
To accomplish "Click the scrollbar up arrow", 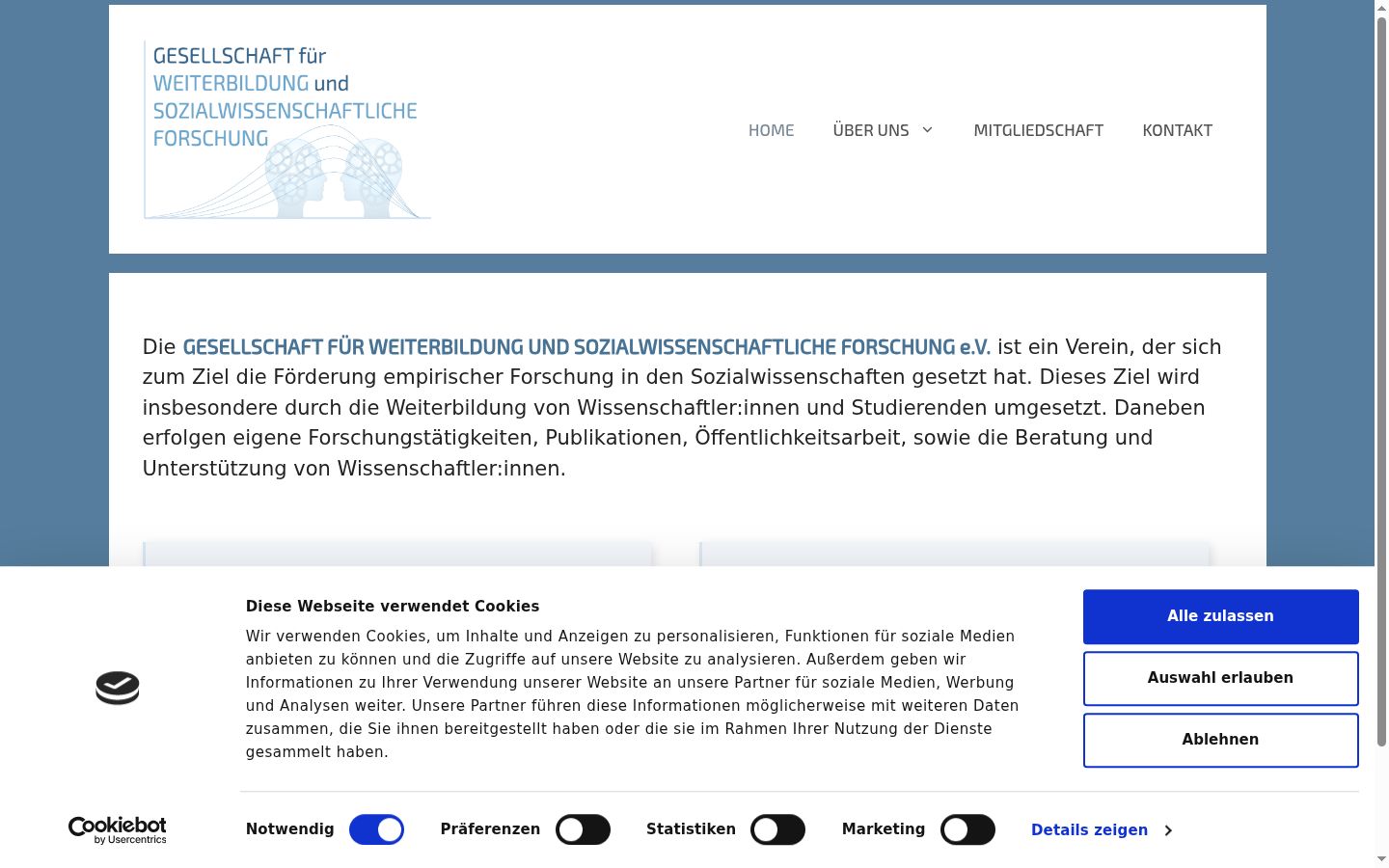I will point(1381,8).
